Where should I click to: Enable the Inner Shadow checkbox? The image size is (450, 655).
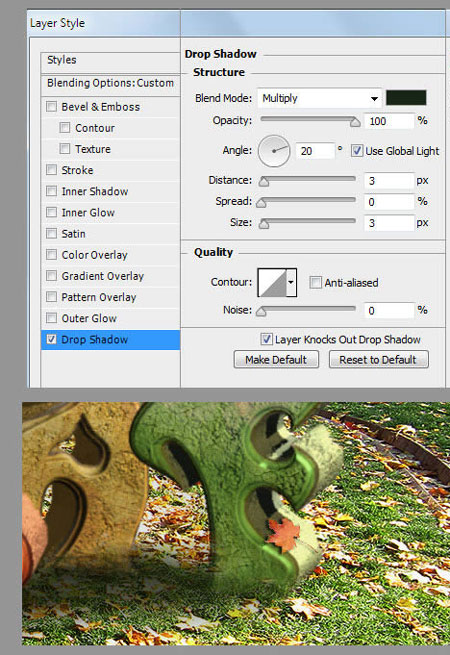pyautogui.click(x=51, y=191)
